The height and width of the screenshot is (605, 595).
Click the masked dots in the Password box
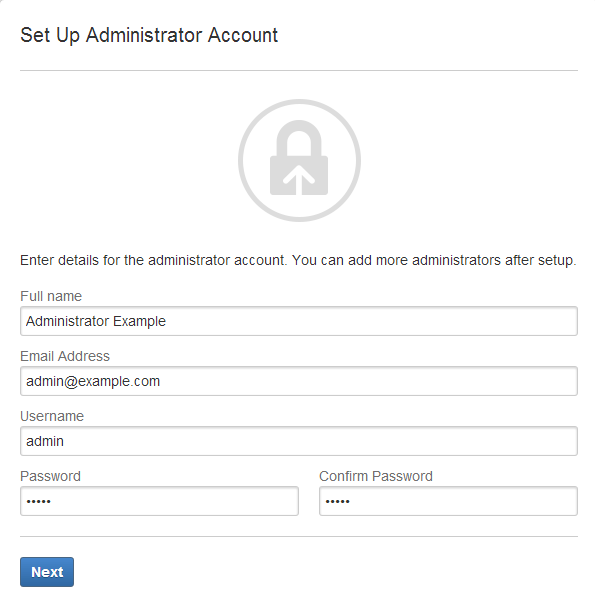(39, 502)
